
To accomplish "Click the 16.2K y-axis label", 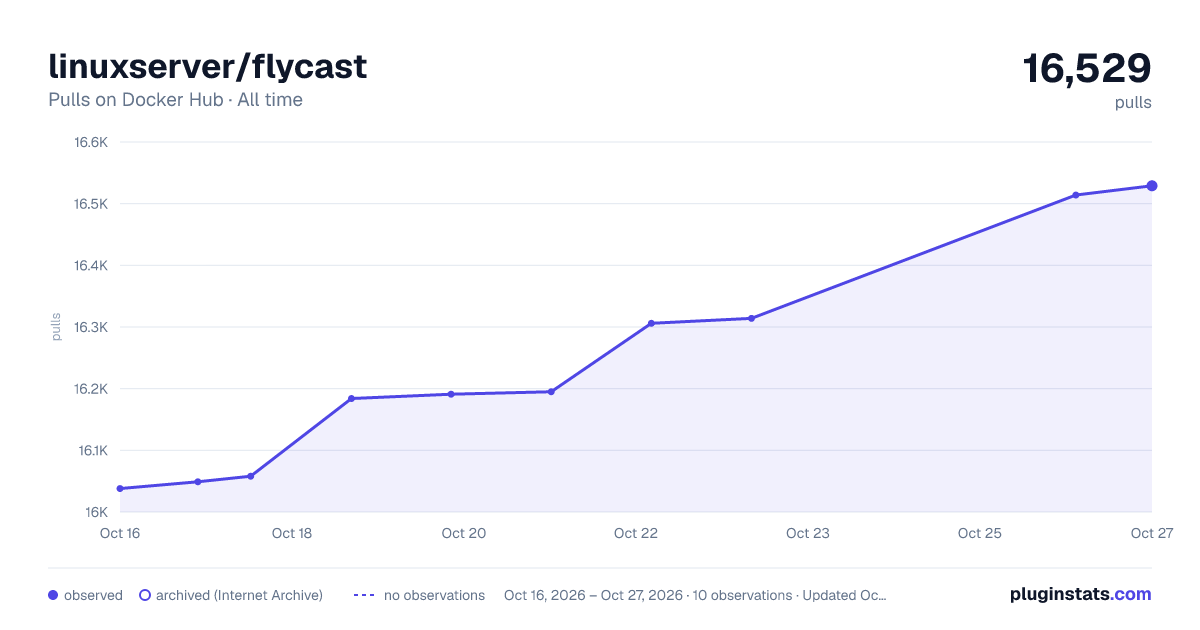I will point(91,389).
